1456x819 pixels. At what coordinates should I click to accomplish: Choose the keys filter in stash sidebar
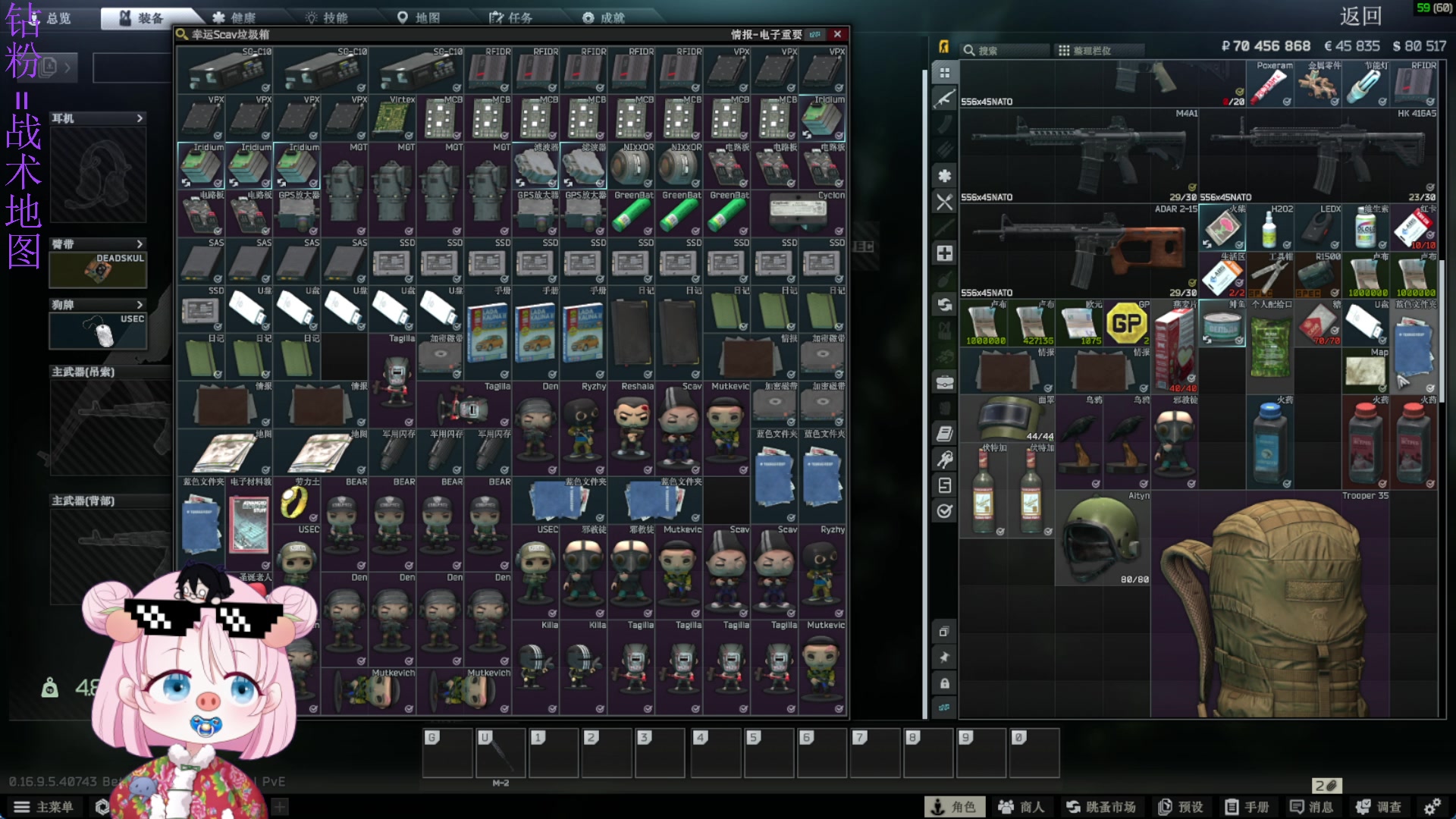[944, 460]
